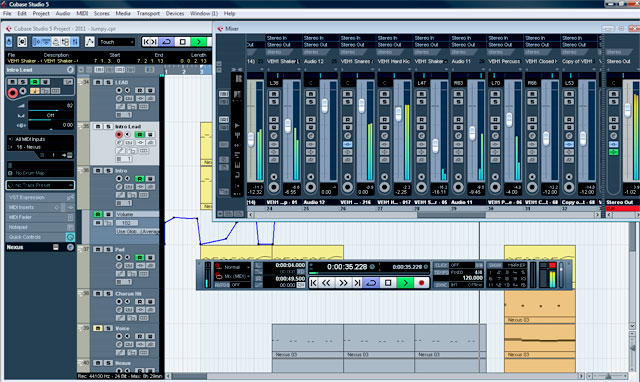This screenshot has height=382, width=640.
Task: Unmute the Voice track
Action: click(98, 328)
